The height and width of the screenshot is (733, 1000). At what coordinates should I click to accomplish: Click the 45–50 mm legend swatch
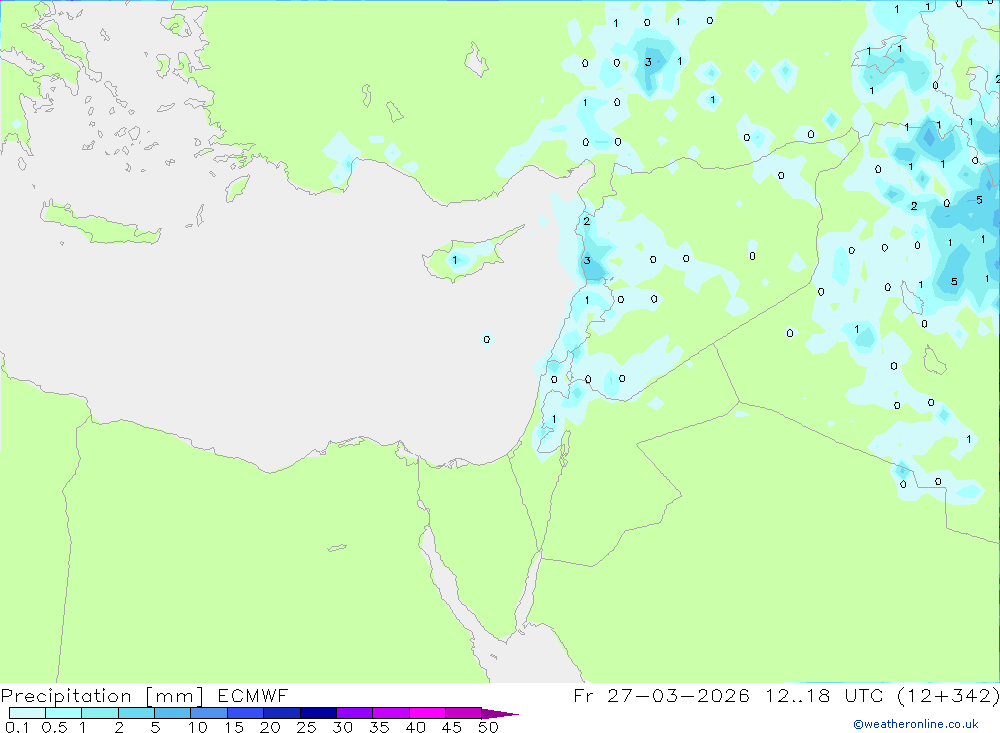tap(464, 713)
